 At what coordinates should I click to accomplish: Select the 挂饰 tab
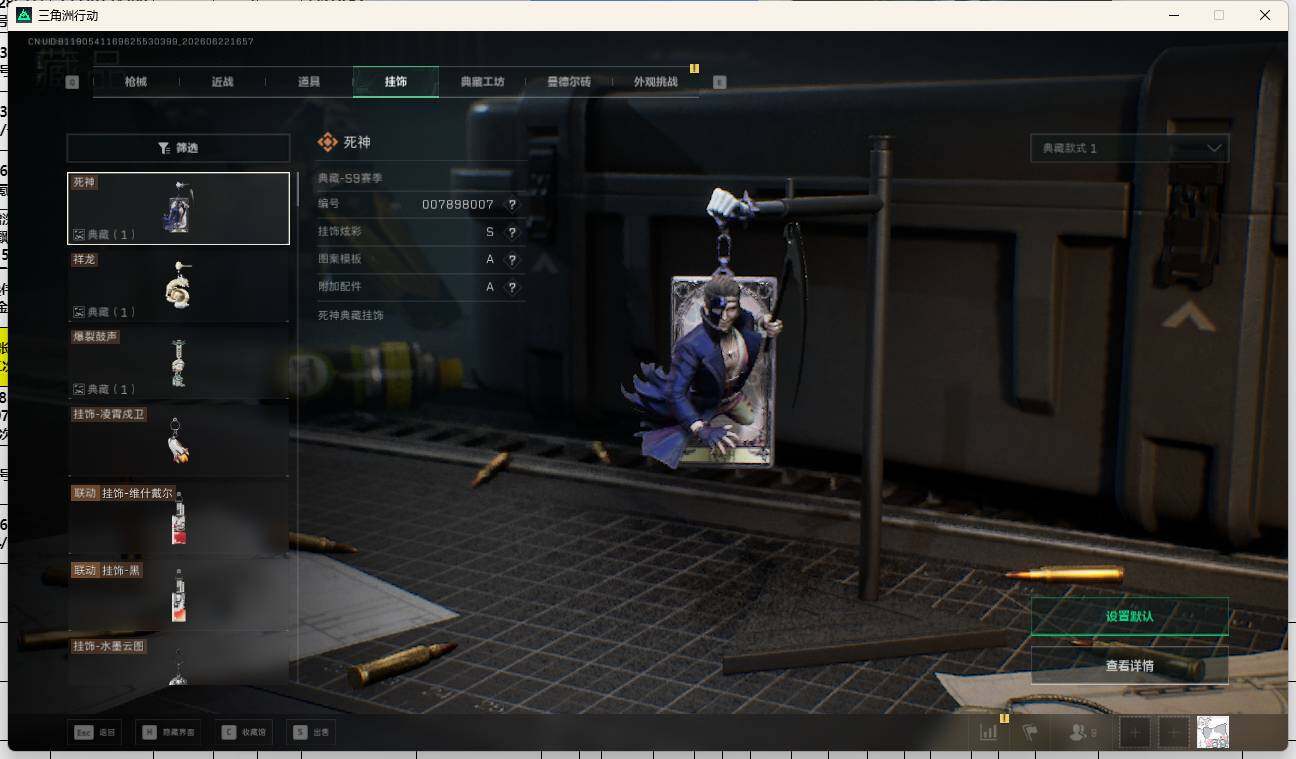(396, 82)
